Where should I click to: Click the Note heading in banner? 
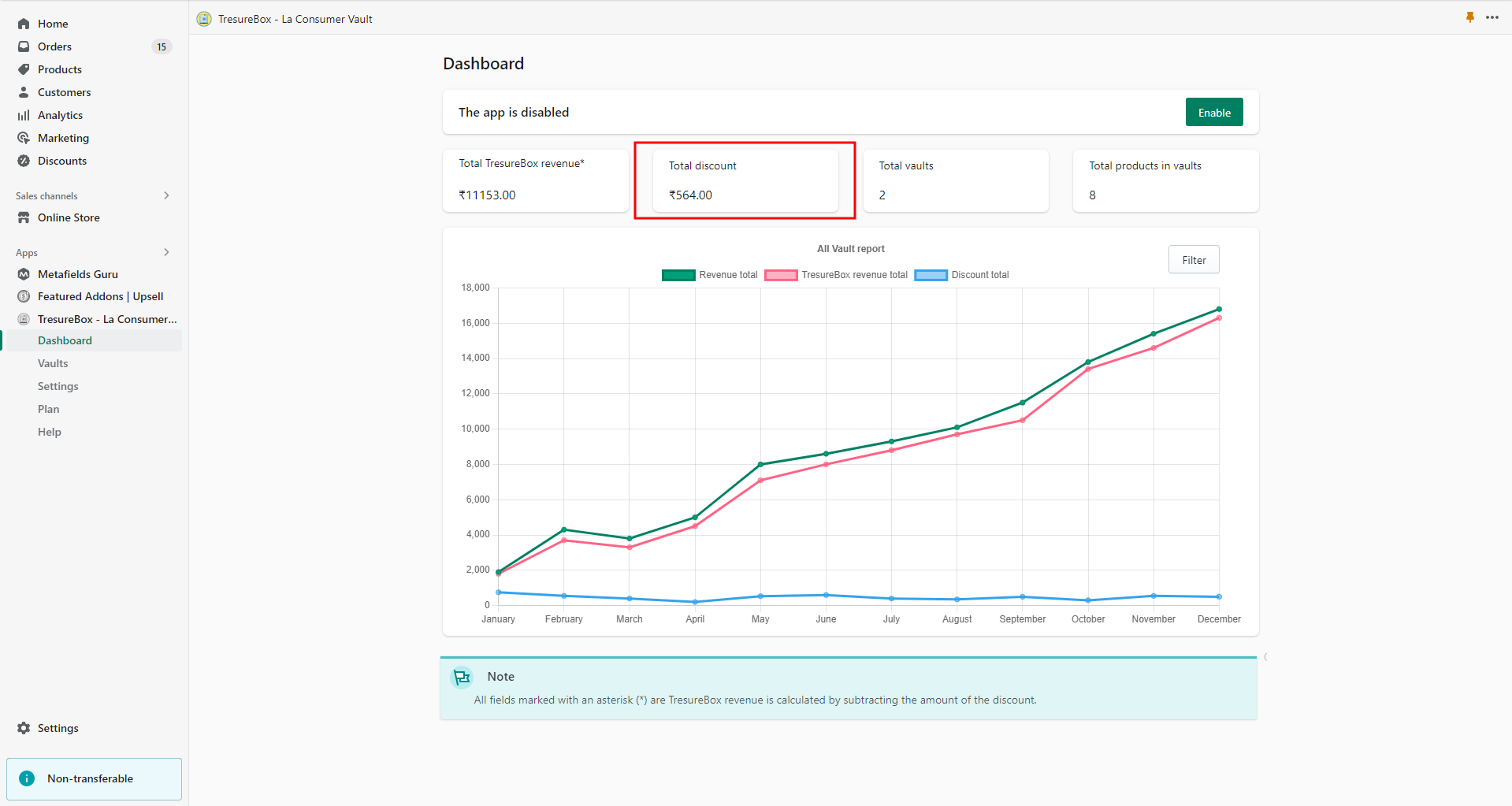pyautogui.click(x=500, y=677)
